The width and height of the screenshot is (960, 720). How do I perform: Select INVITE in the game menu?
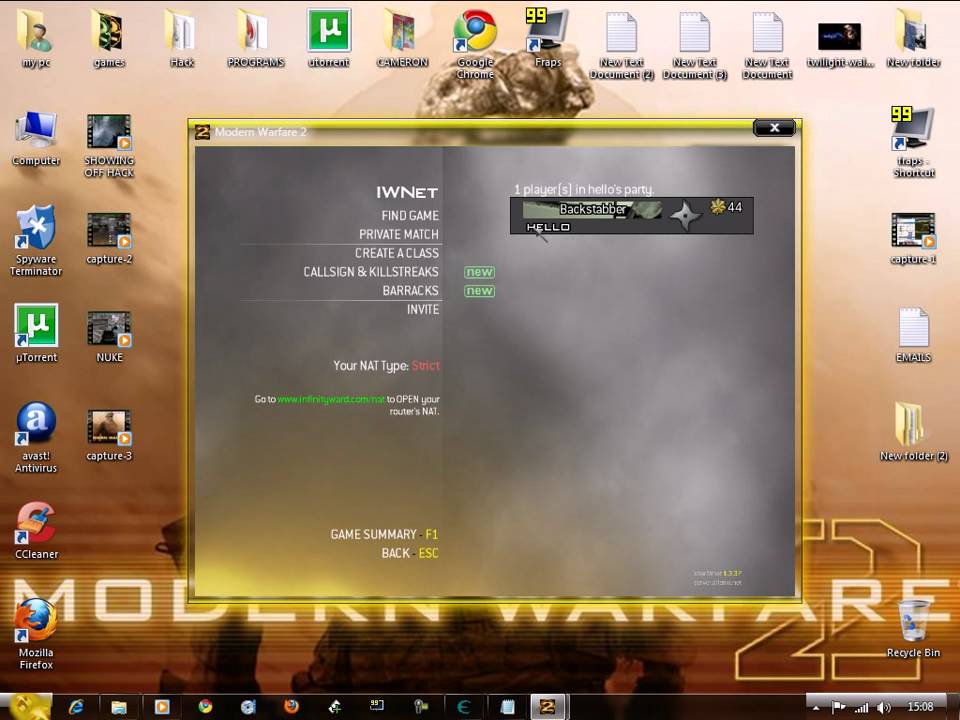pos(422,309)
